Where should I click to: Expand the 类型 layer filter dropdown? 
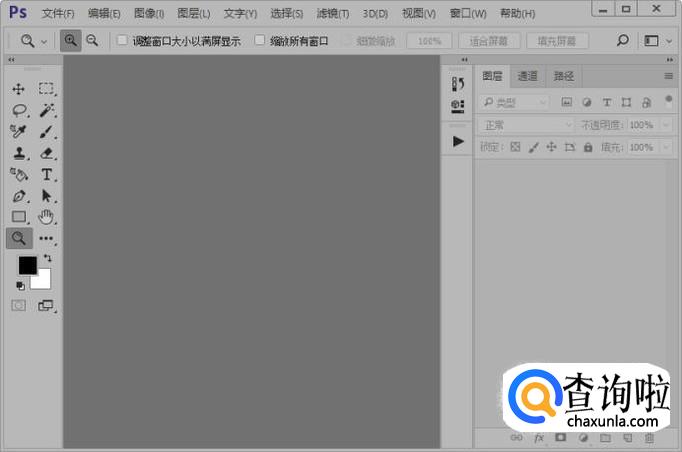click(515, 102)
